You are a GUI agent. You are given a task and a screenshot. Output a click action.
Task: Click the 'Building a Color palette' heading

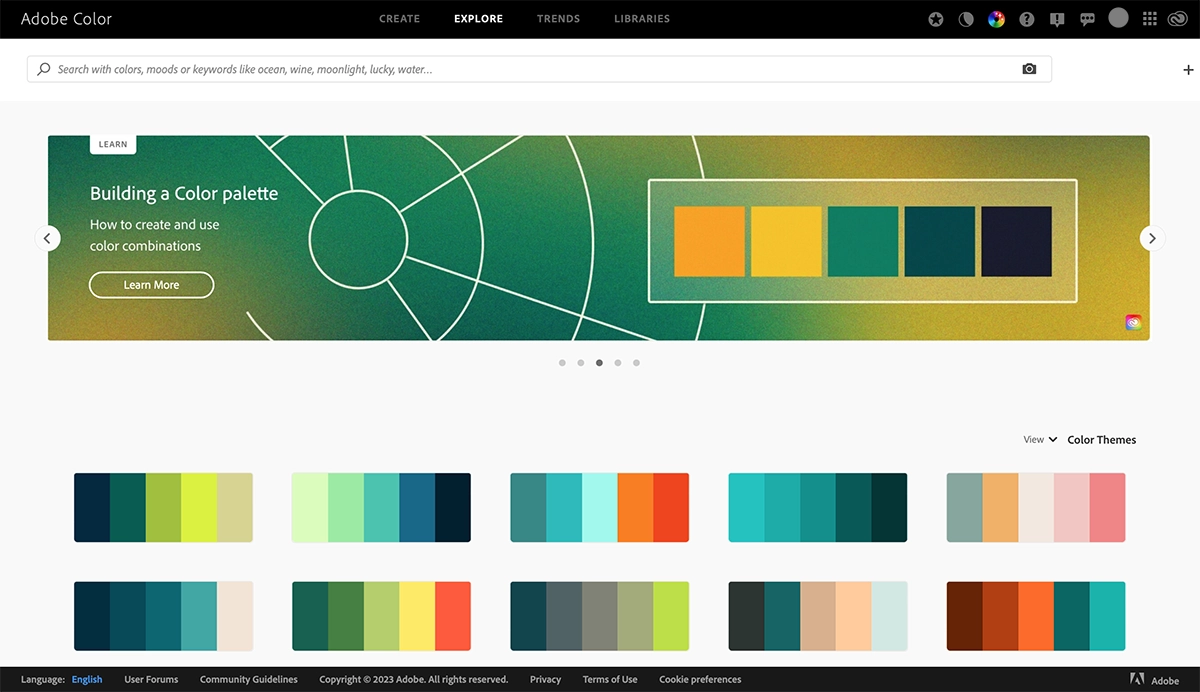click(x=184, y=194)
